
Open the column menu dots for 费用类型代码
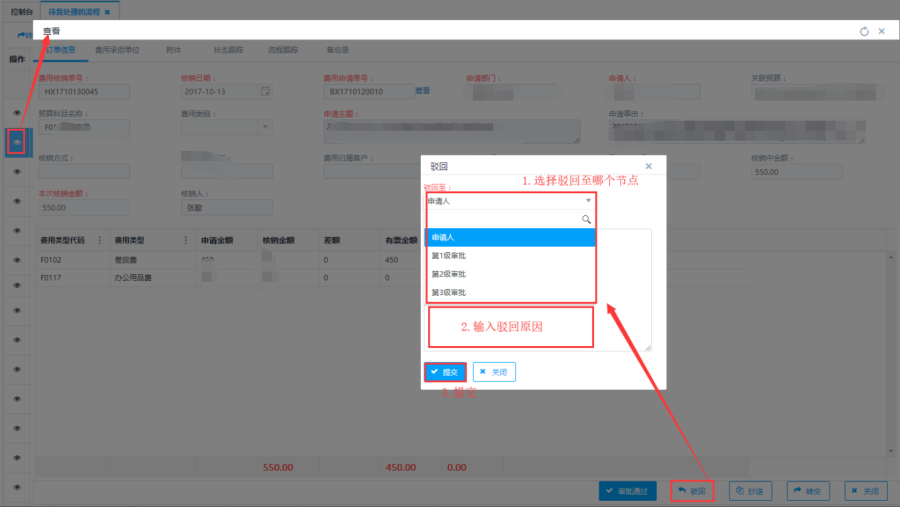point(99,240)
